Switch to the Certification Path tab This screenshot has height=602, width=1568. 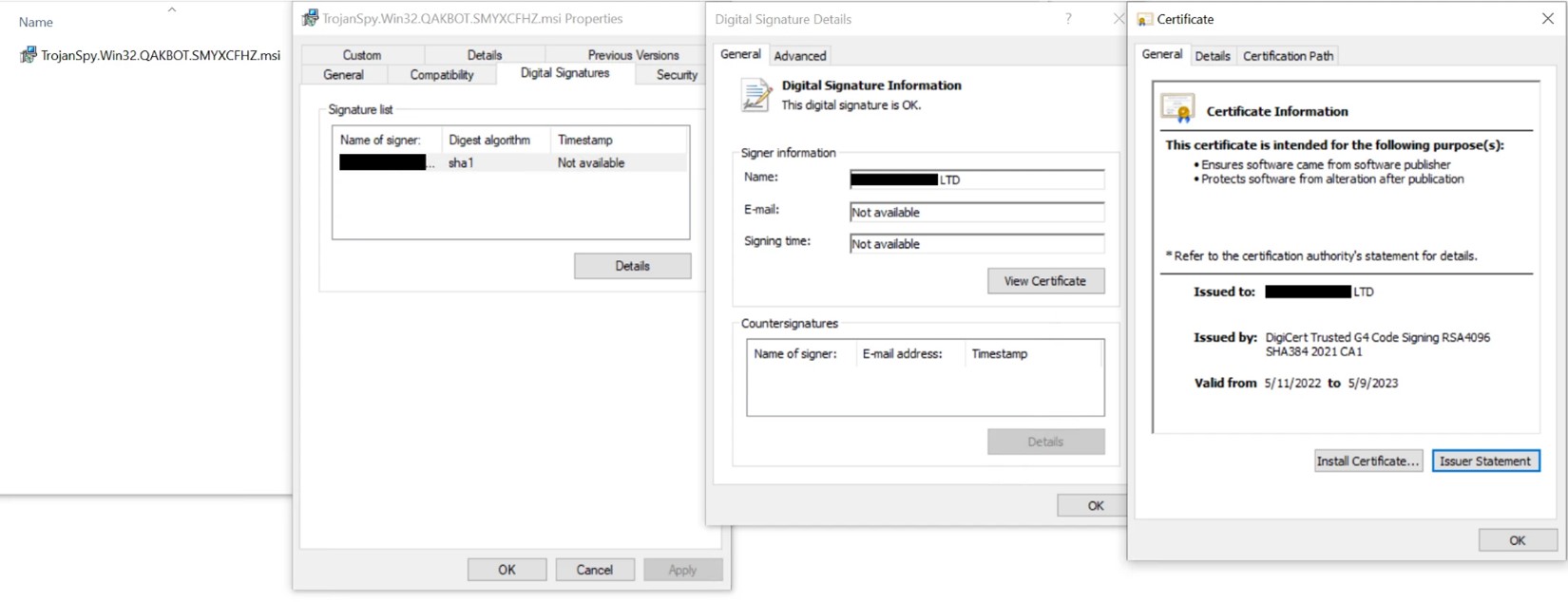pos(1288,56)
